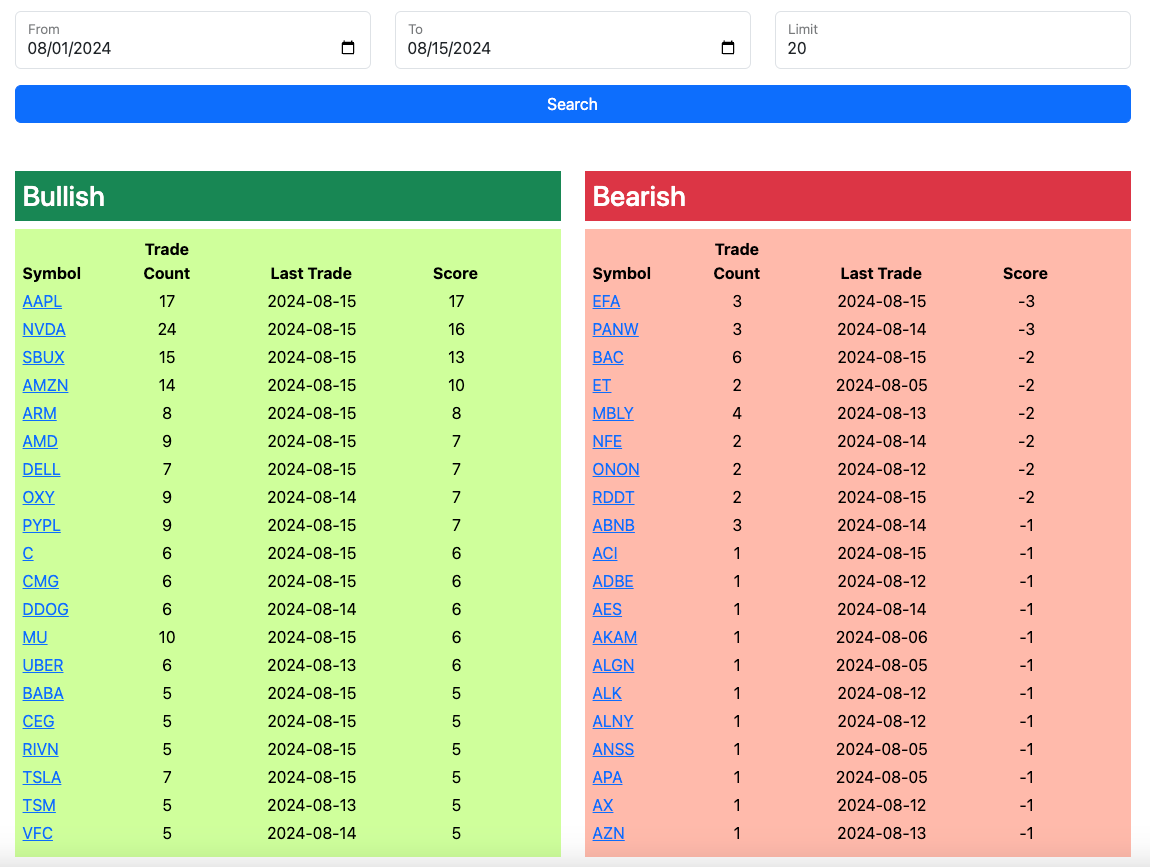1150x867 pixels.
Task: Click the To date field showing 08/15/2024
Action: tap(572, 40)
